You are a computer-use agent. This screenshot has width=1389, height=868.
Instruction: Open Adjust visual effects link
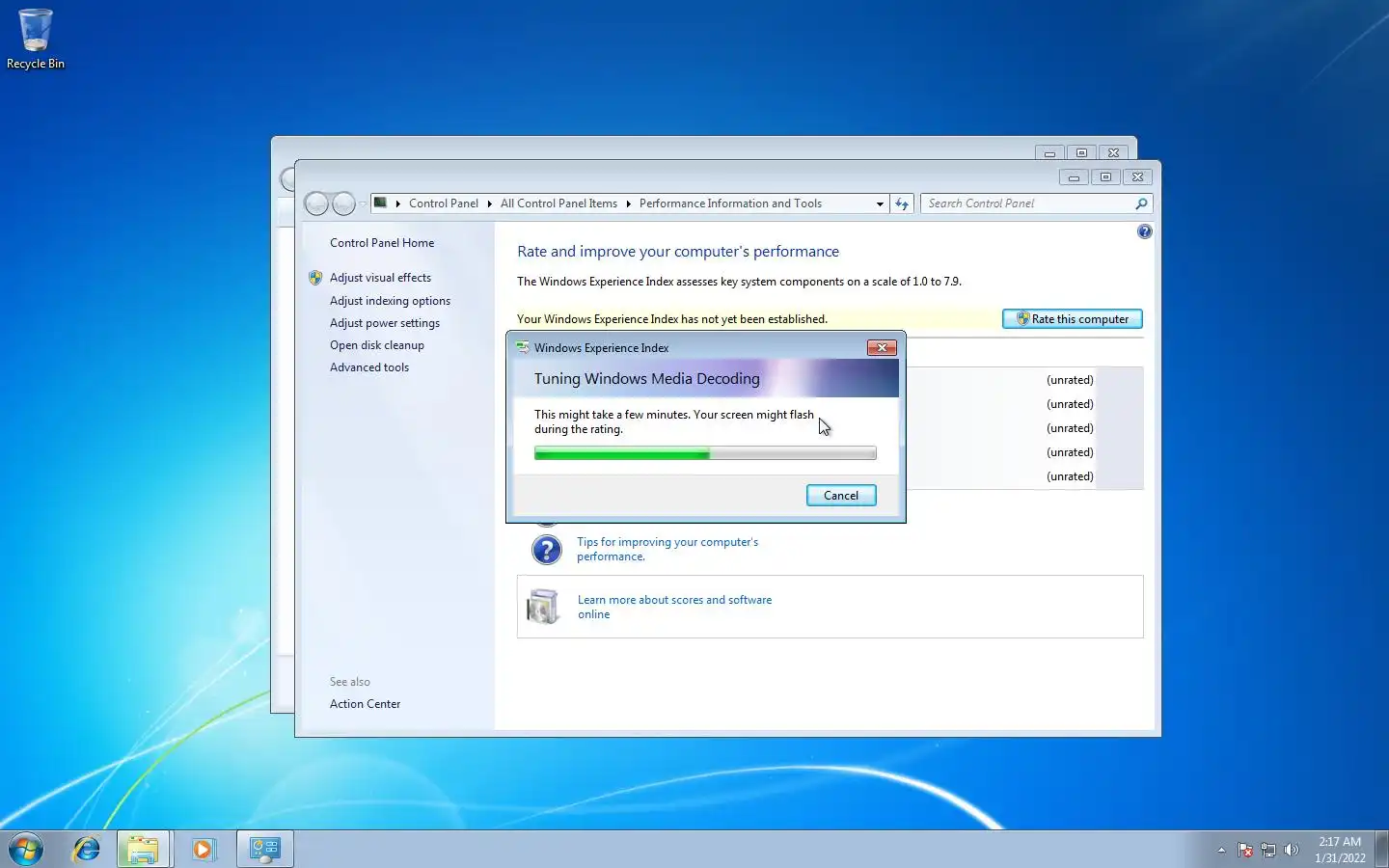380,278
